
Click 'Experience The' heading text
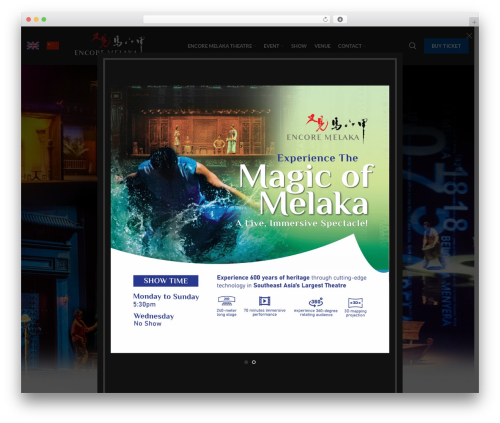click(318, 158)
